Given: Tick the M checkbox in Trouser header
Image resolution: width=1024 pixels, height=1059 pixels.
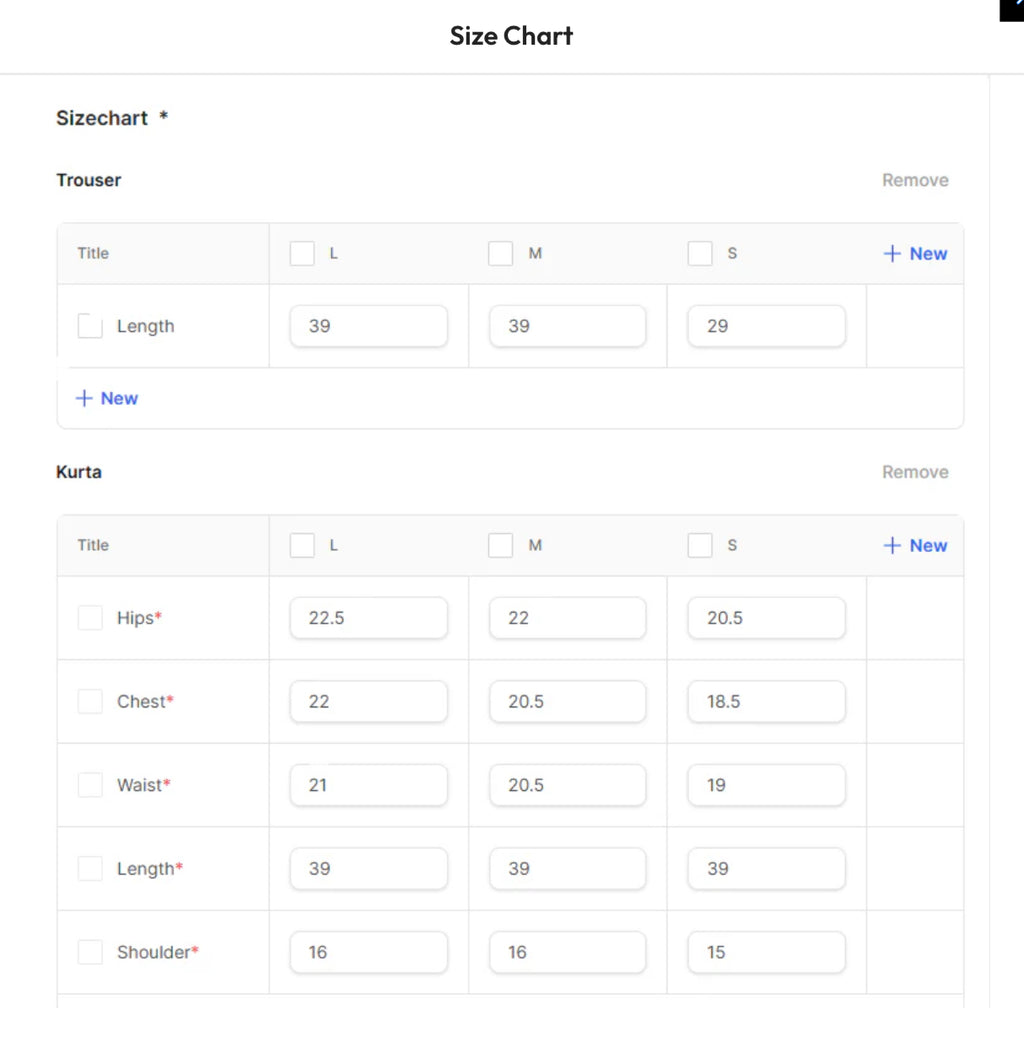Looking at the screenshot, I should pyautogui.click(x=501, y=253).
